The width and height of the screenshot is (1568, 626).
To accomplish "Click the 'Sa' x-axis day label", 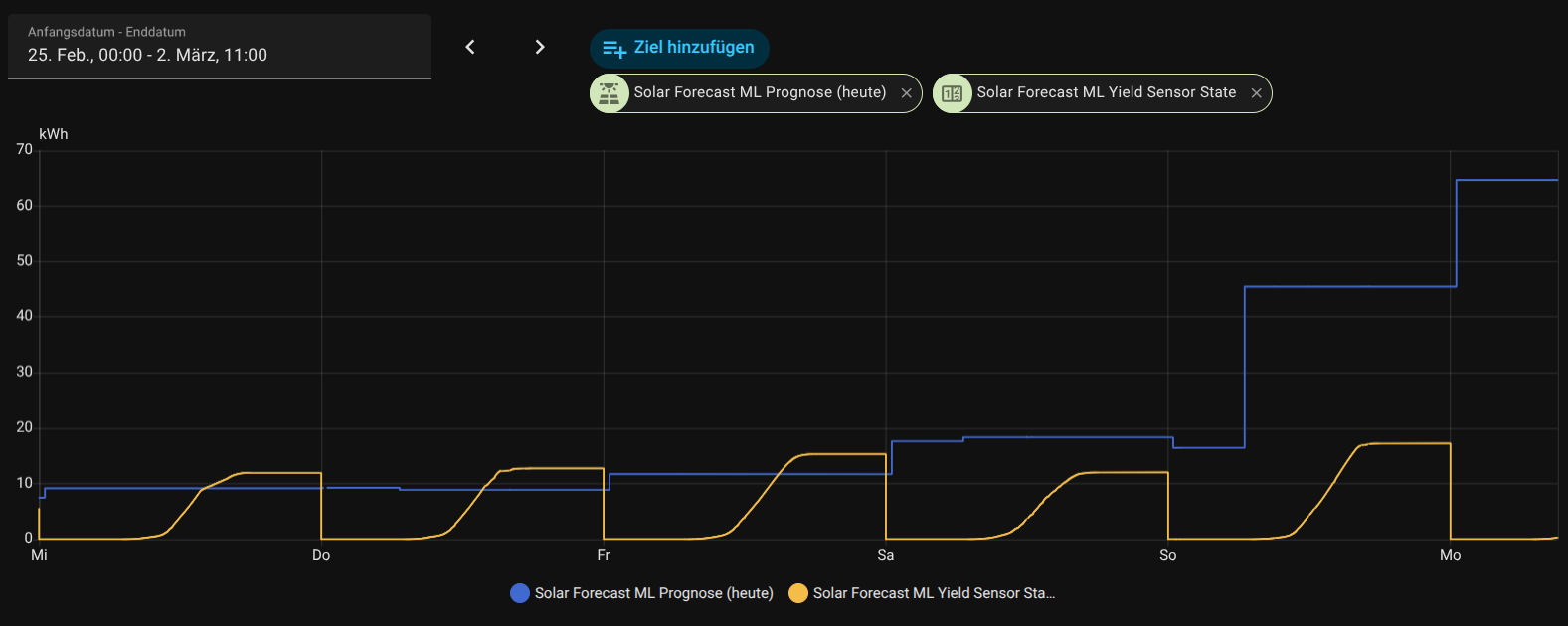I will (x=885, y=555).
